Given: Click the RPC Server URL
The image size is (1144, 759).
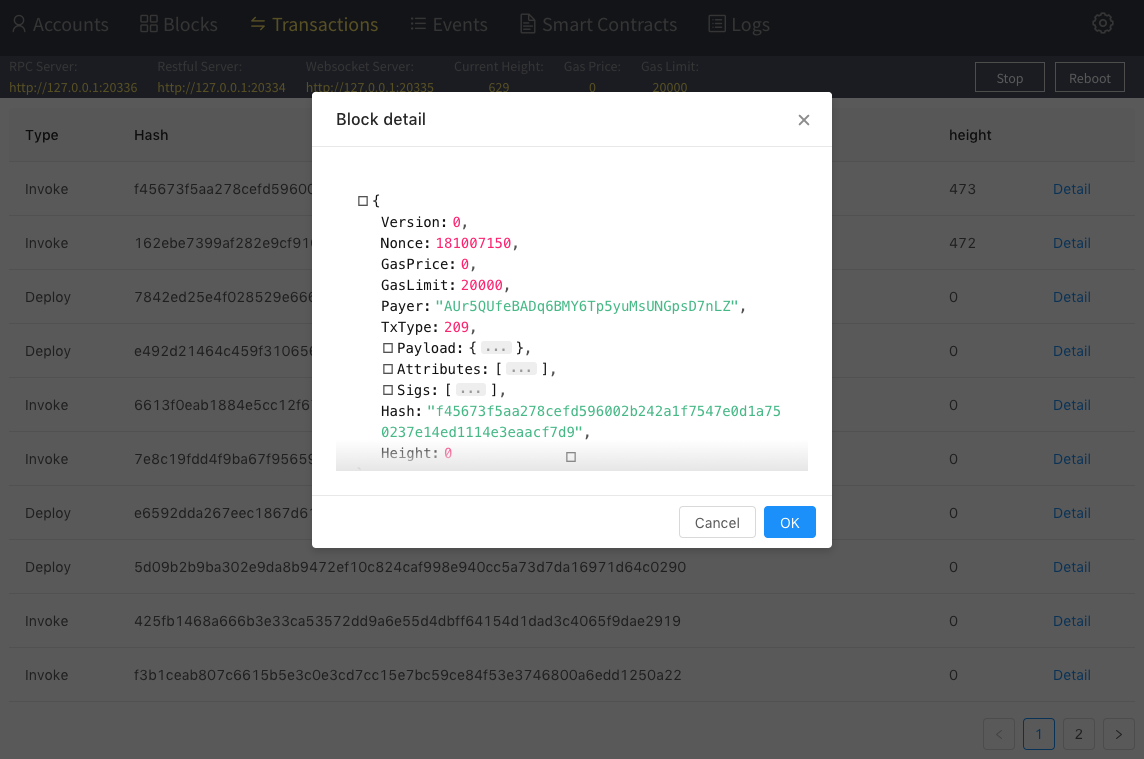Looking at the screenshot, I should pos(73,88).
